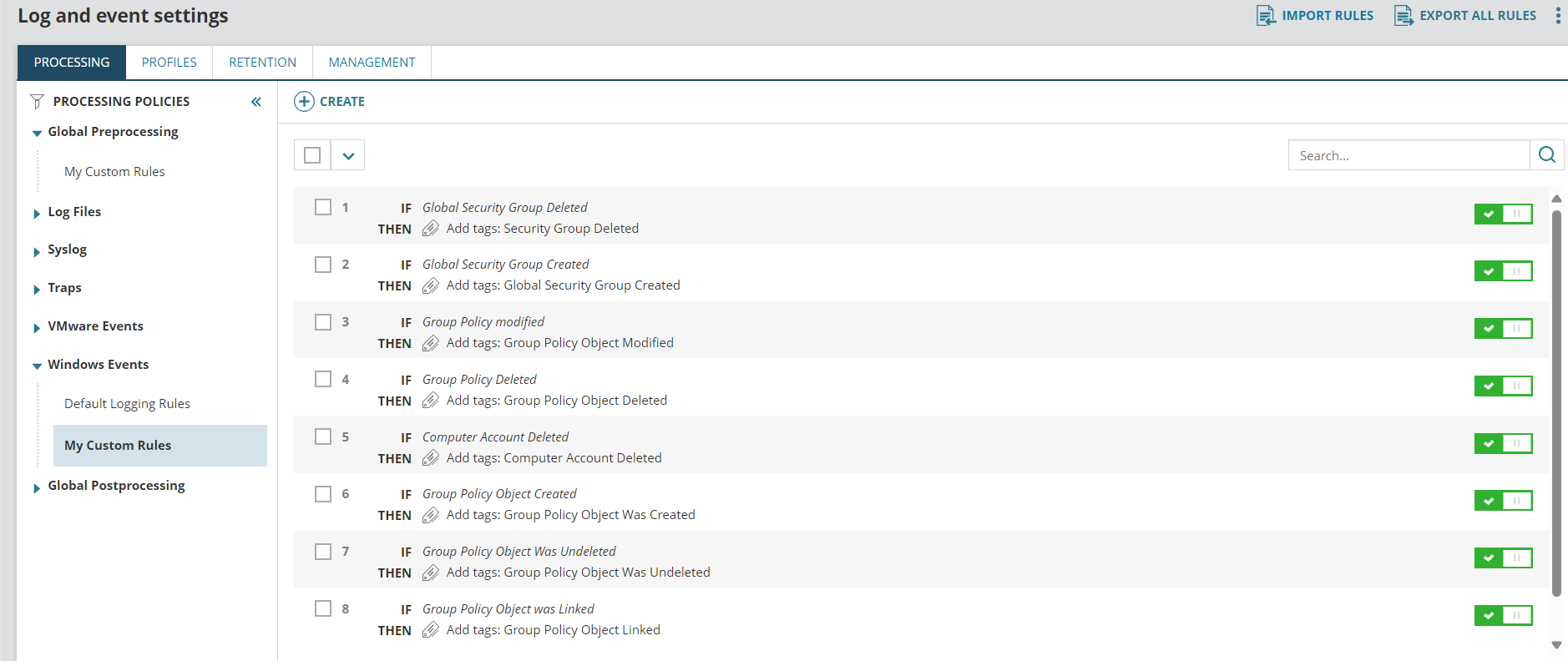
Task: Check the box for rule 1
Action: [323, 207]
